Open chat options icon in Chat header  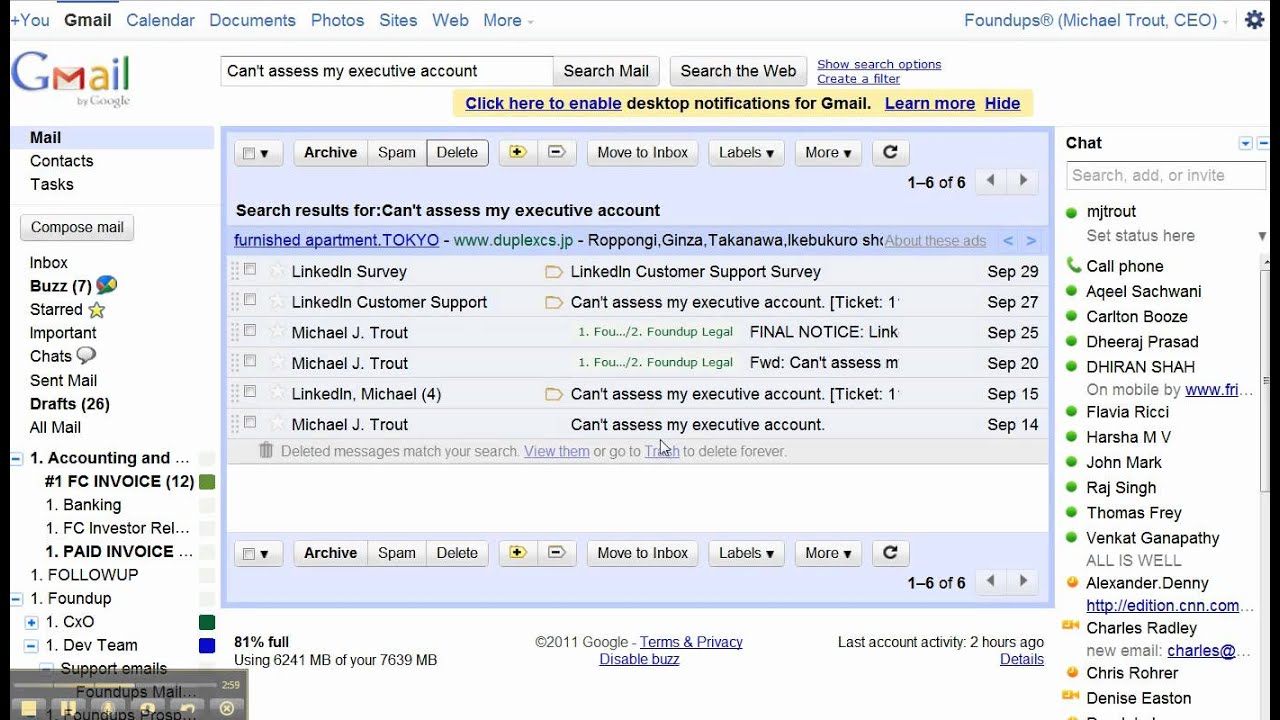tap(1245, 144)
